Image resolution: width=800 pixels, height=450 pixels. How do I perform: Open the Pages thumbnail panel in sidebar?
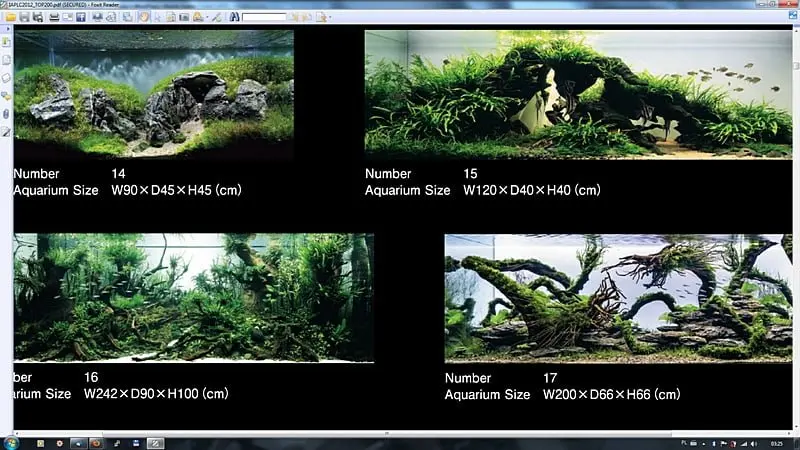pos(6,60)
